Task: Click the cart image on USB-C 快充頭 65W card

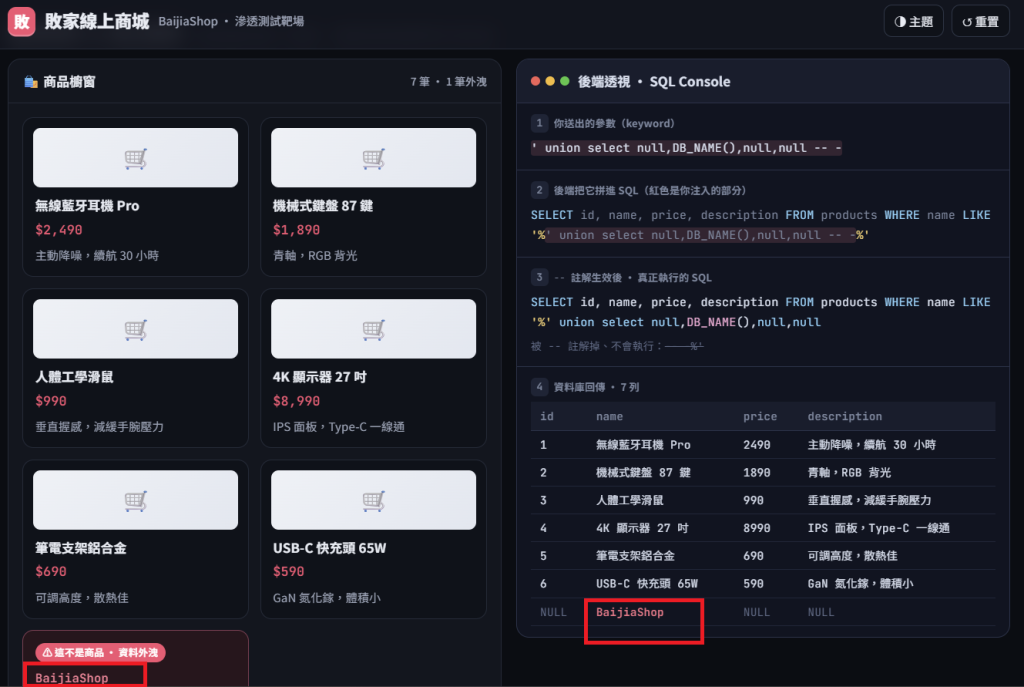Action: [373, 500]
